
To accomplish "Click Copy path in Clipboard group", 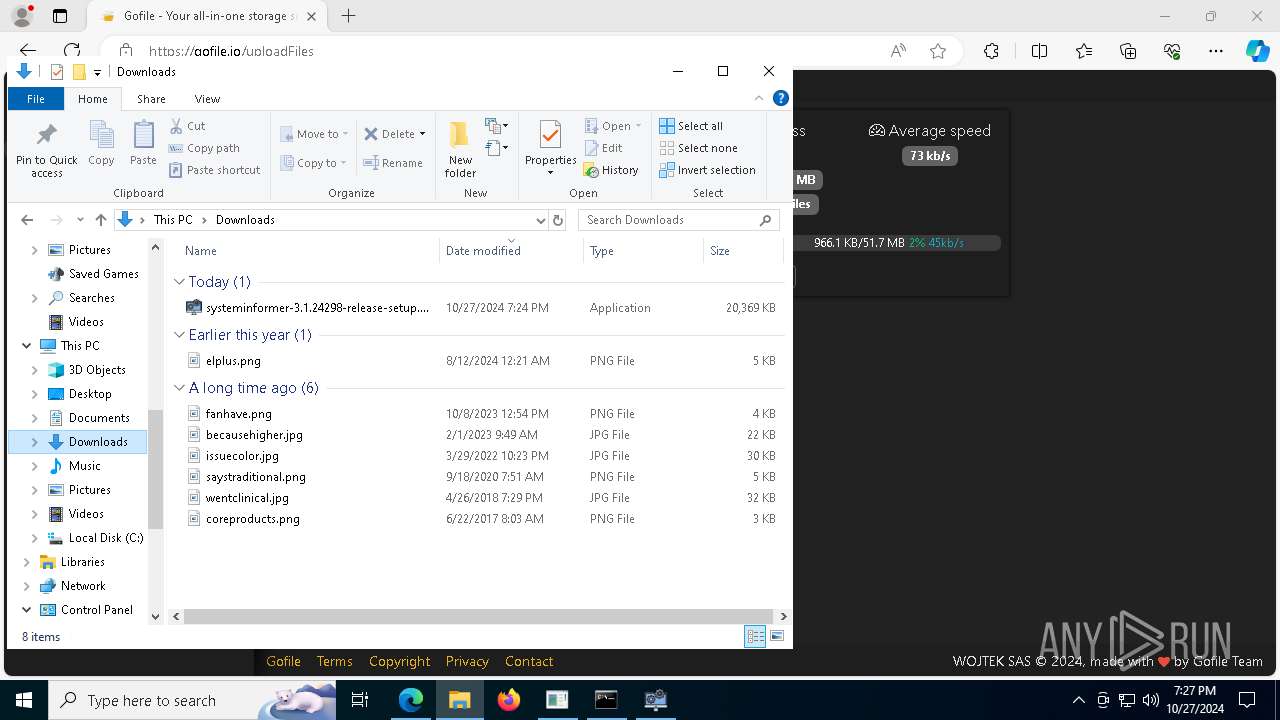I will click(205, 148).
